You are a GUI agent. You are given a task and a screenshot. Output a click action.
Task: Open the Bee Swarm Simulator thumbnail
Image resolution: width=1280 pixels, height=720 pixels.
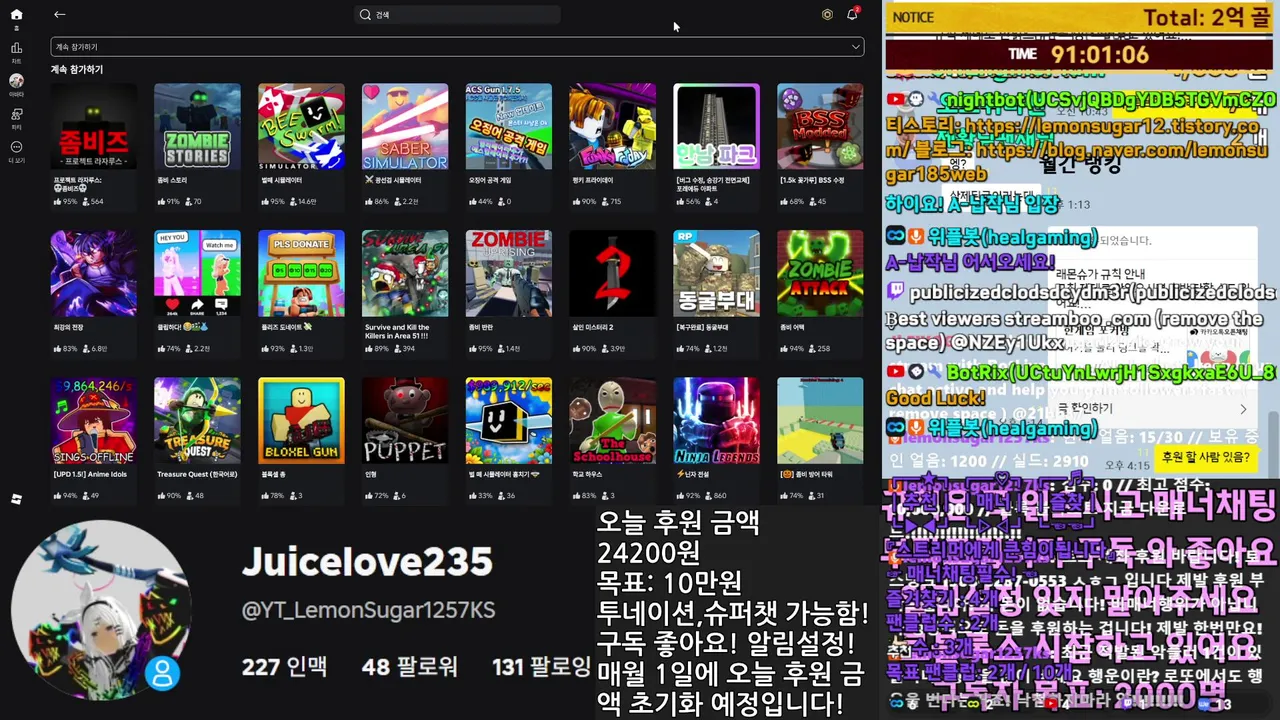301,126
